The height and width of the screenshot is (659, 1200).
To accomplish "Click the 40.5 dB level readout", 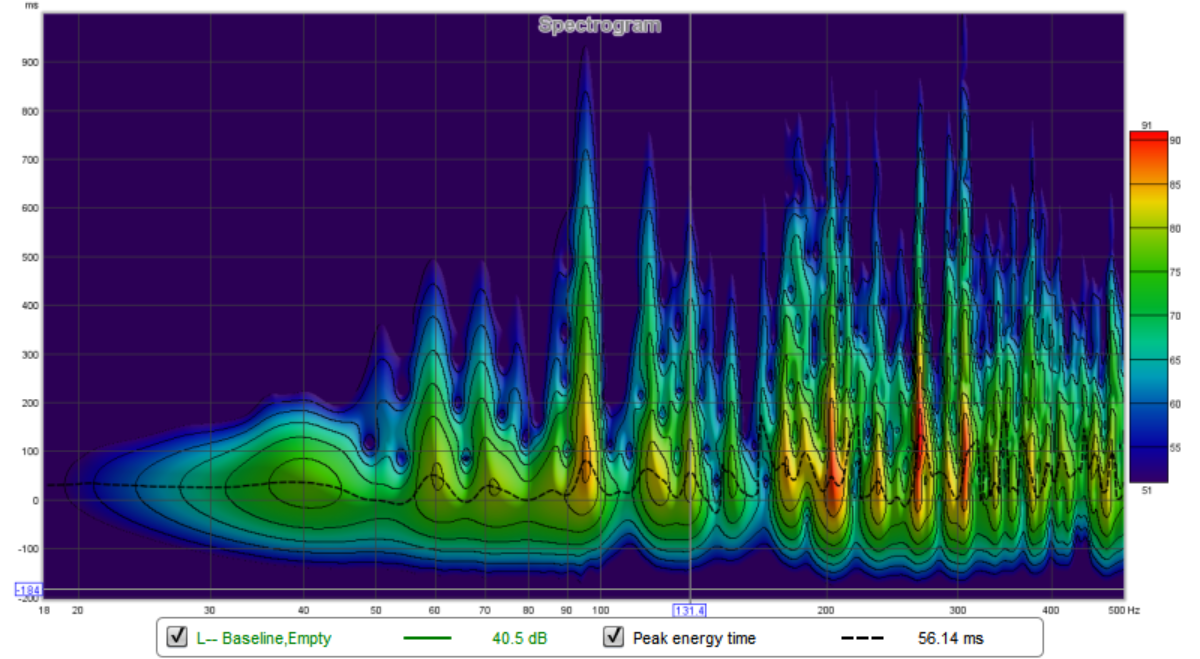I will click(518, 638).
